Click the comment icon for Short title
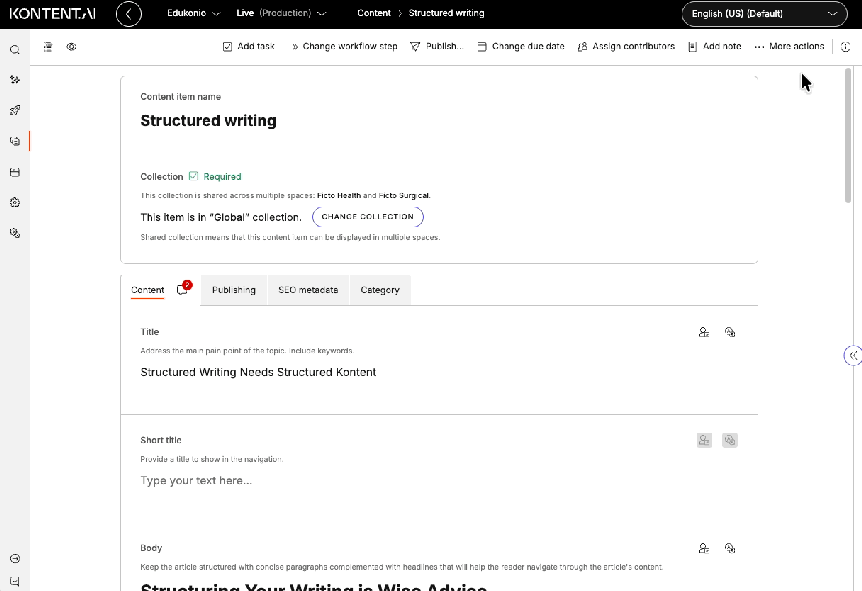This screenshot has height=591, width=862. [730, 440]
